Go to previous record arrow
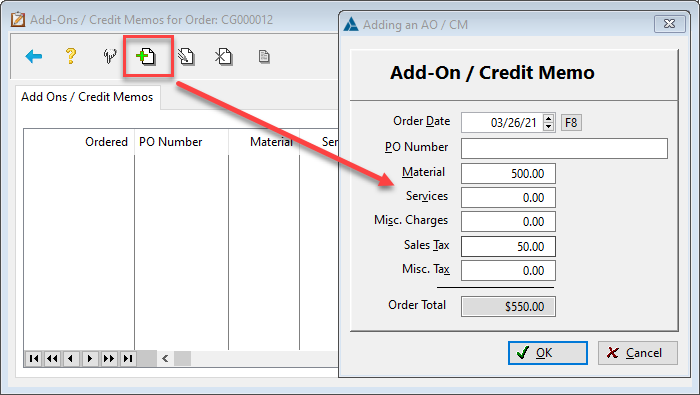Viewport: 700px width, 395px height. pos(71,358)
